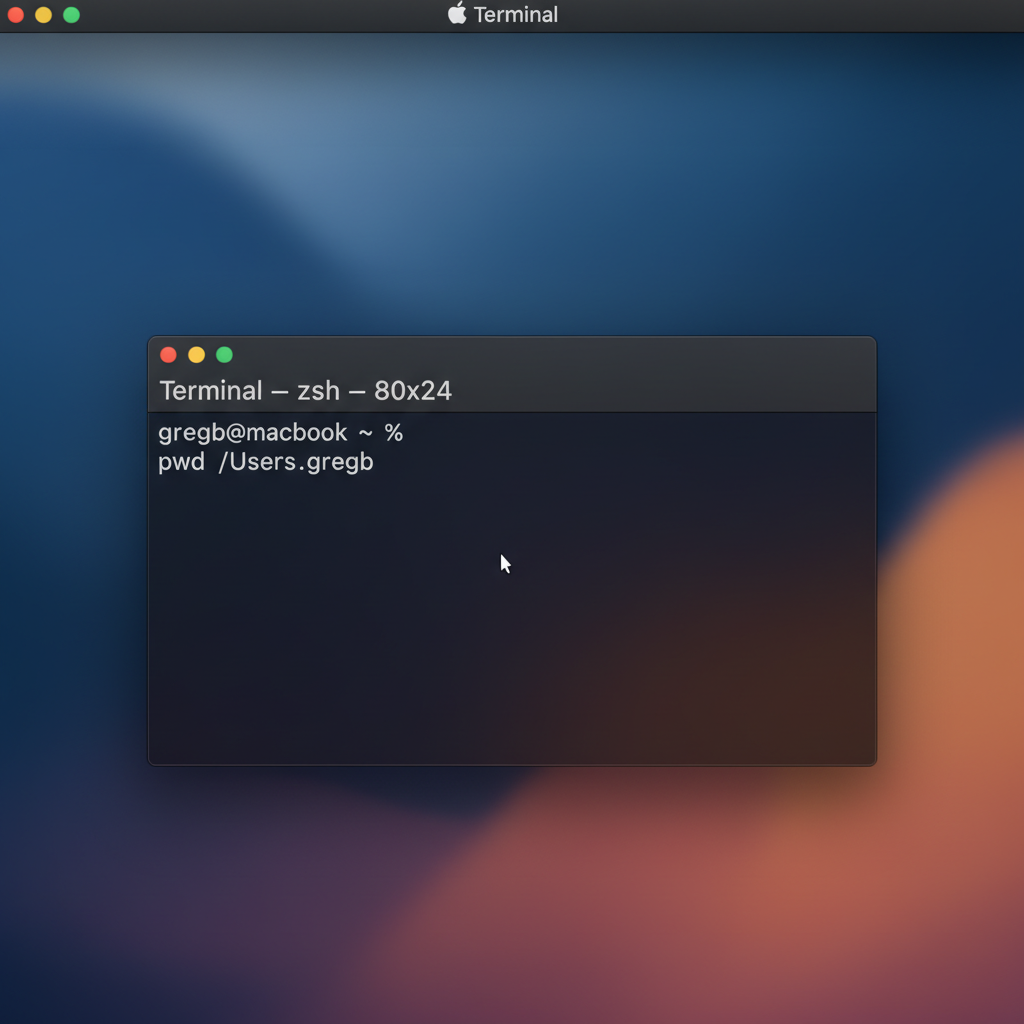Click the pwd command text

(x=182, y=462)
